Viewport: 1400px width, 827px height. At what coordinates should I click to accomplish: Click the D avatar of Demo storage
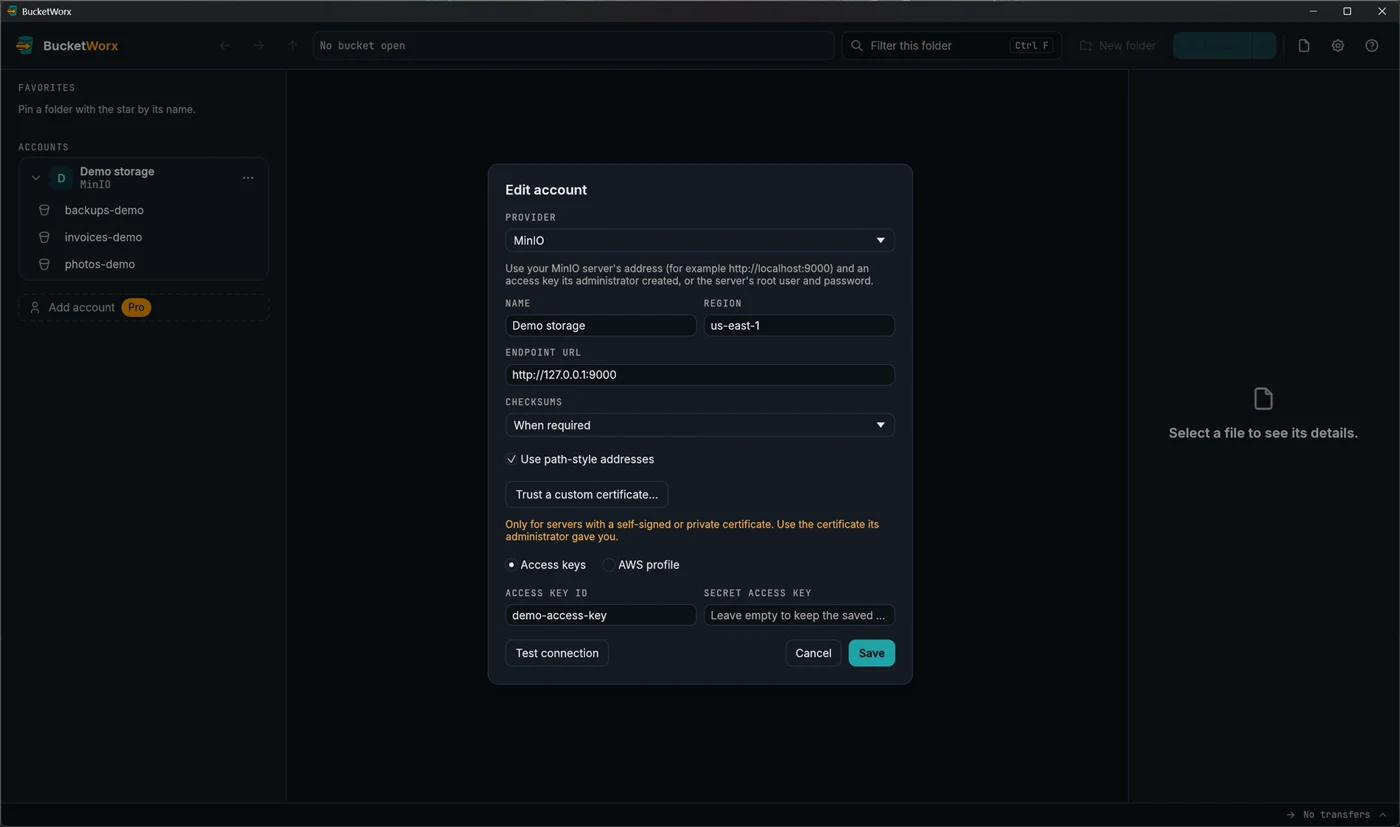[61, 178]
